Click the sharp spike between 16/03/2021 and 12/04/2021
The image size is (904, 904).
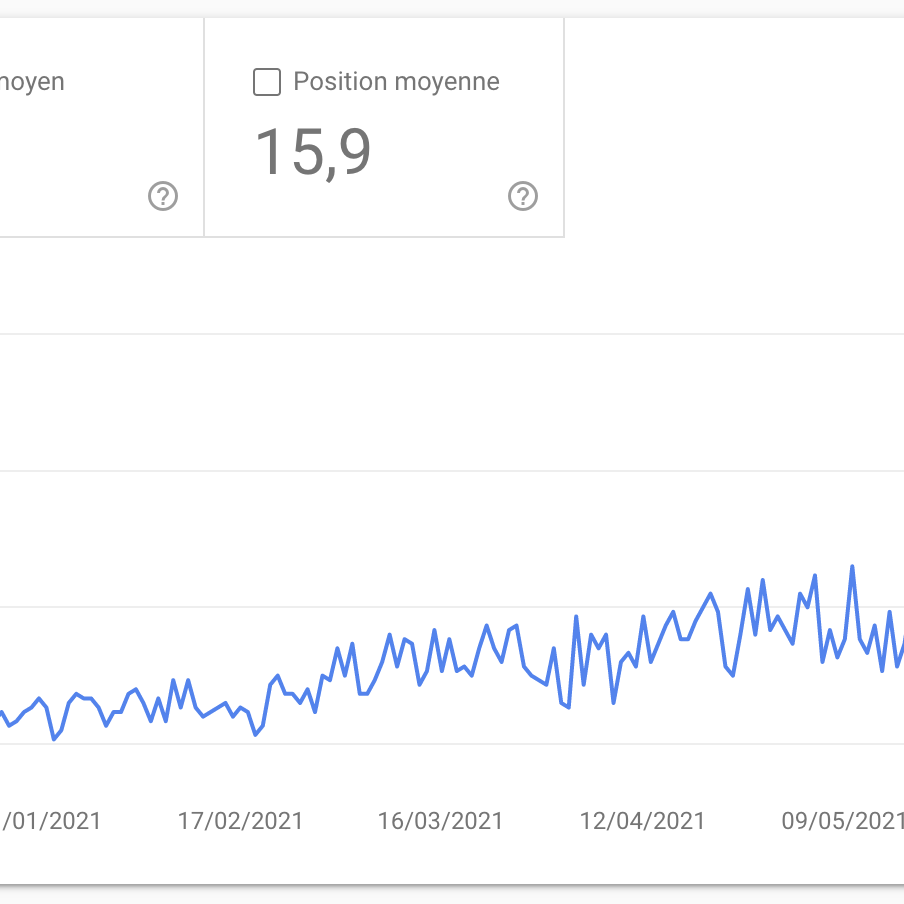pyautogui.click(x=576, y=616)
